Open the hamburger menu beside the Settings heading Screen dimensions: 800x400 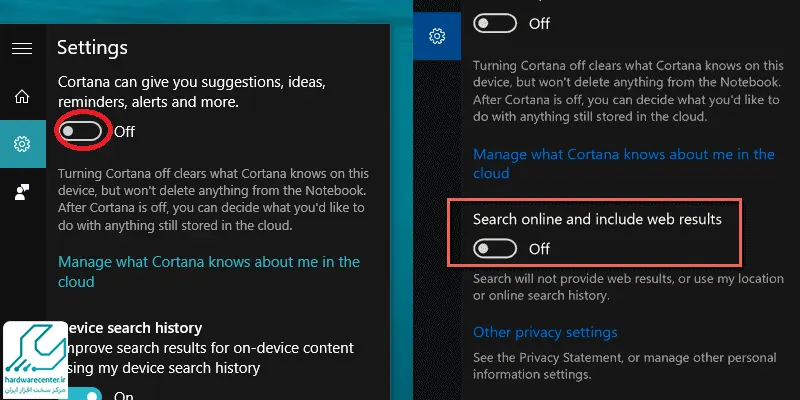point(22,48)
